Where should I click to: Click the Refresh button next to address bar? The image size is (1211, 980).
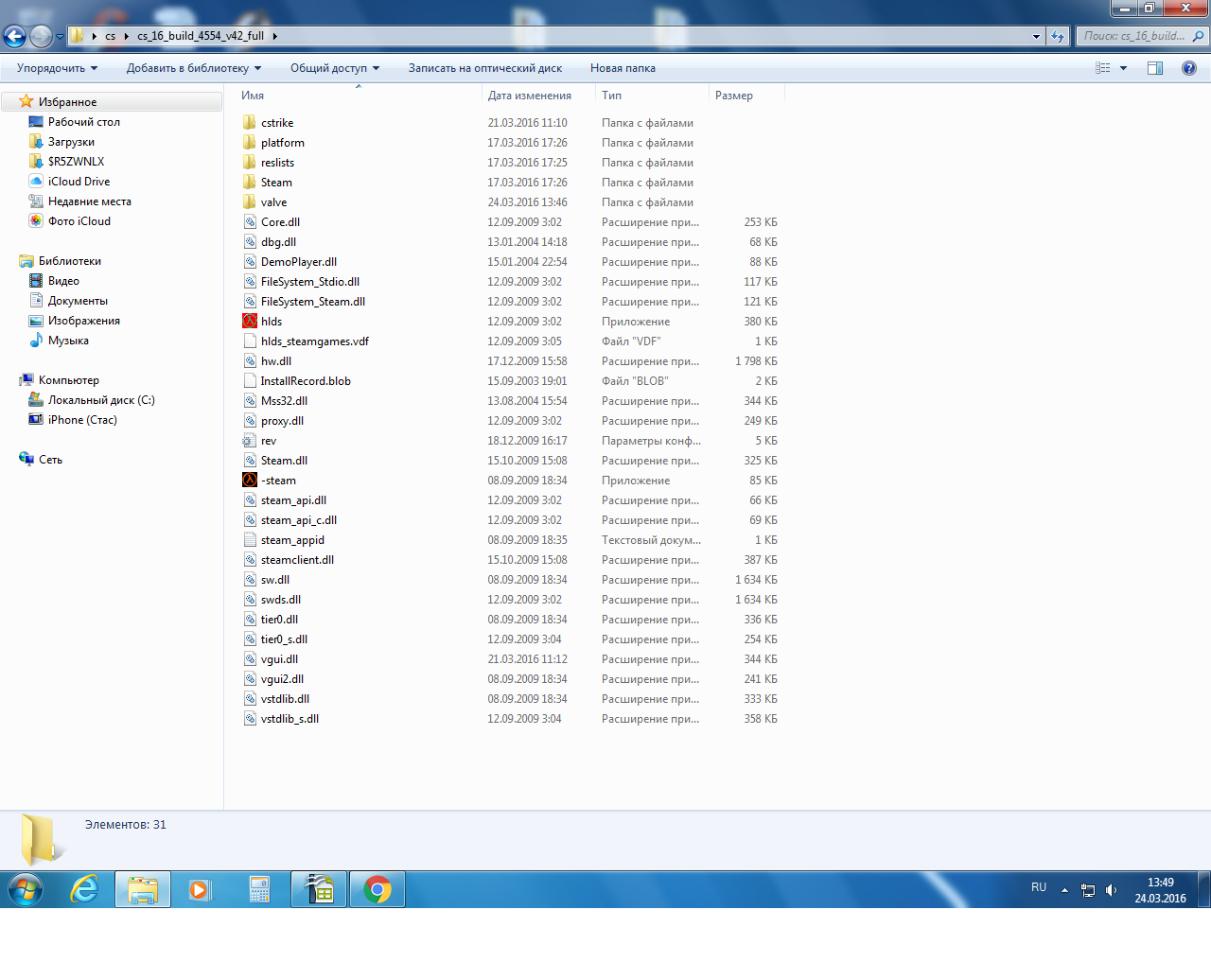tap(1058, 37)
